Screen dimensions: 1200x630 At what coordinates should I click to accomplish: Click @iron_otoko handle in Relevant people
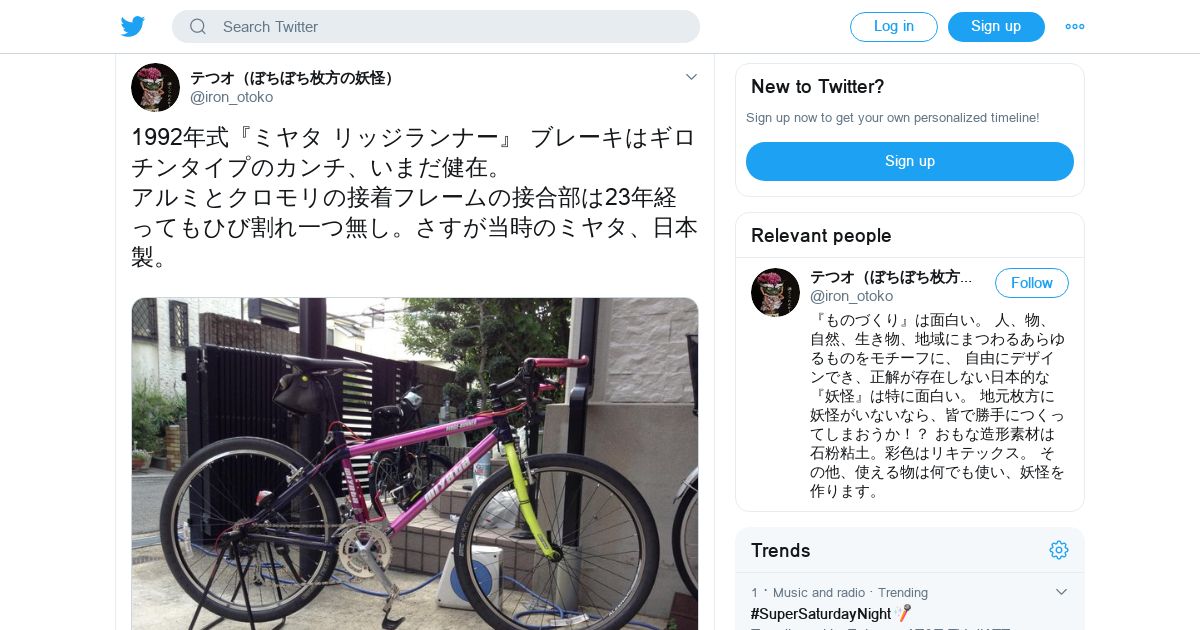tap(852, 296)
